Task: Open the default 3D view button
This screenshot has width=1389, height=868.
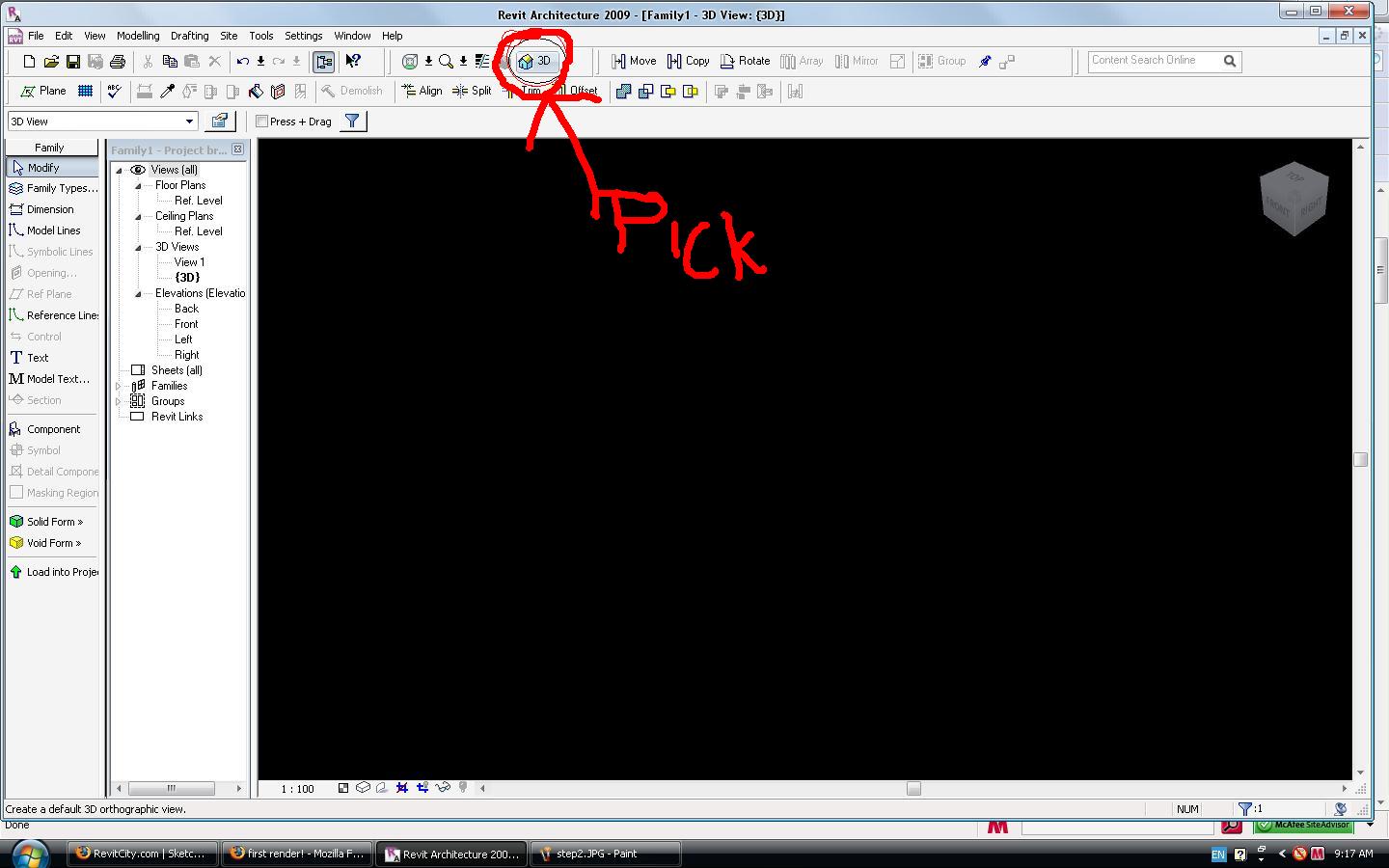Action: coord(534,62)
